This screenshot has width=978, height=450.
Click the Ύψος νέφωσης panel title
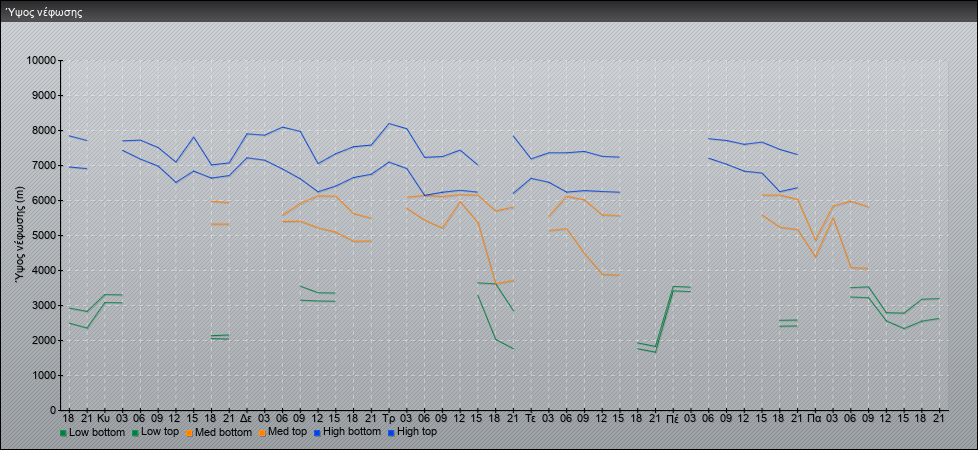click(x=44, y=12)
